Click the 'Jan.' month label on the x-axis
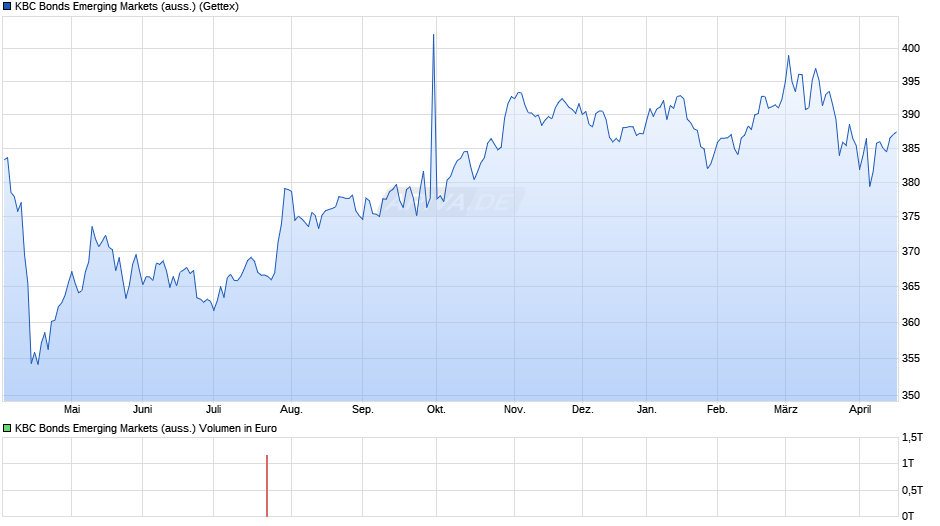Image resolution: width=940 pixels, height=526 pixels. click(646, 409)
